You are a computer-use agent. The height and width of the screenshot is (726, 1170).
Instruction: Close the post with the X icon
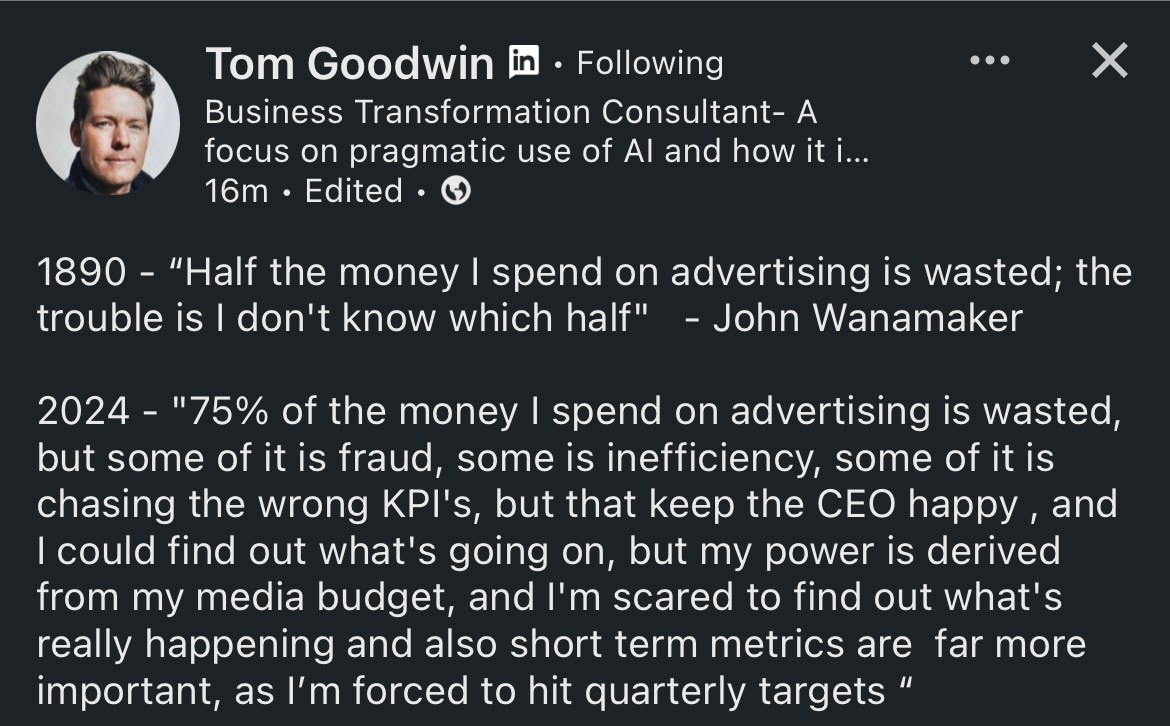pos(1110,60)
